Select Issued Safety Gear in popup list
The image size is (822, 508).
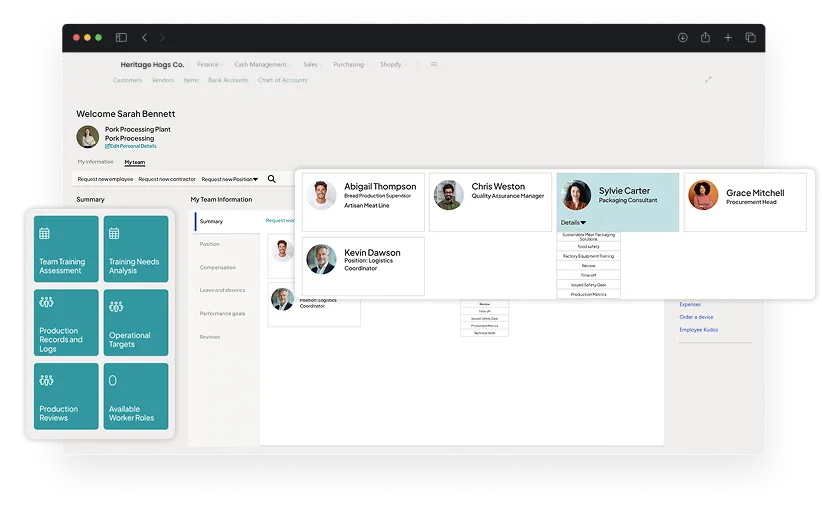point(589,285)
